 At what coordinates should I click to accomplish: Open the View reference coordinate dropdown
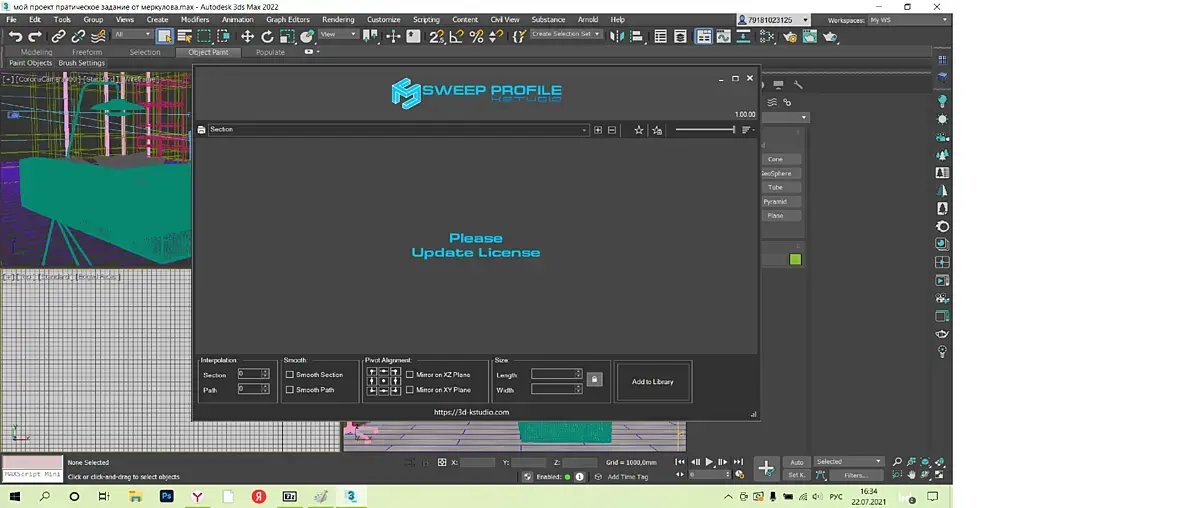pyautogui.click(x=338, y=35)
